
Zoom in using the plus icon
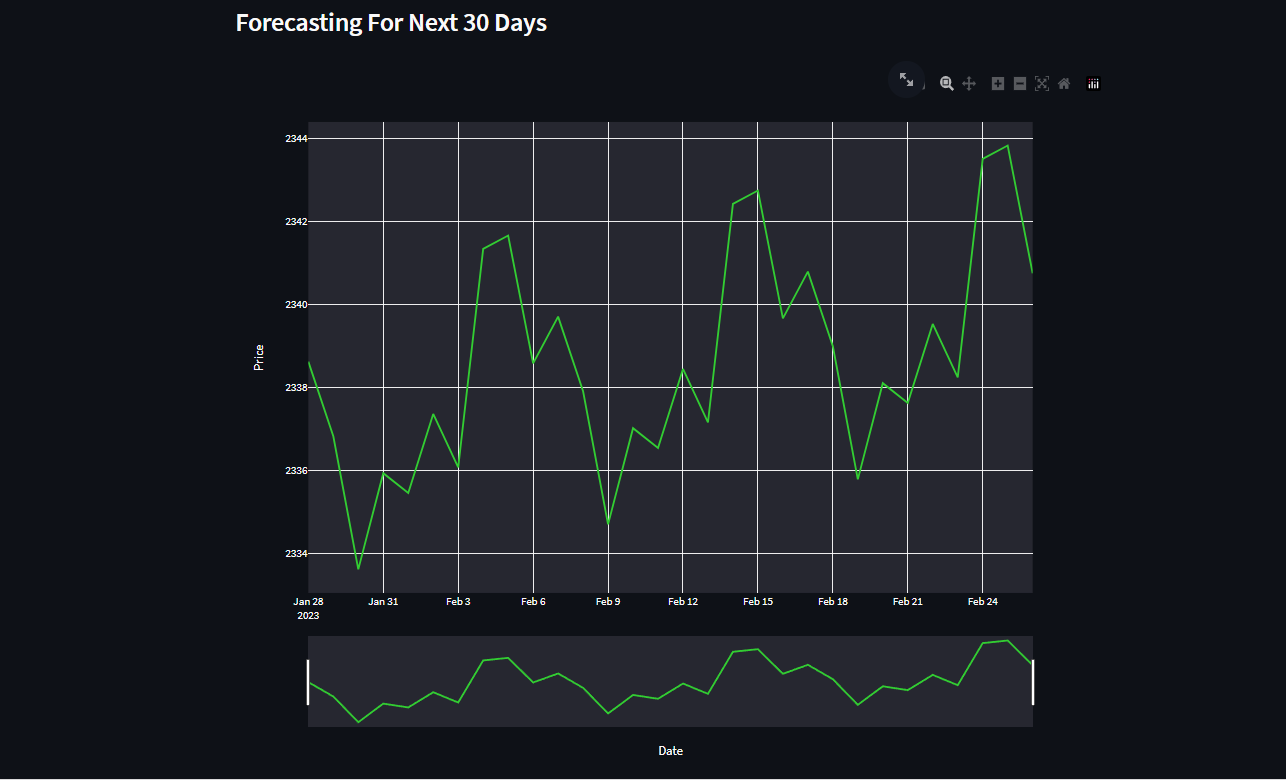point(997,83)
